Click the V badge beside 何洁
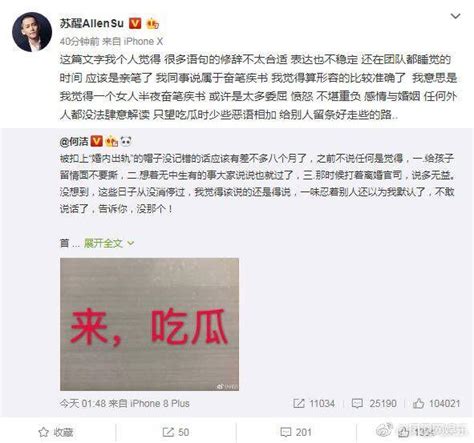474x443 pixels. 97,141
